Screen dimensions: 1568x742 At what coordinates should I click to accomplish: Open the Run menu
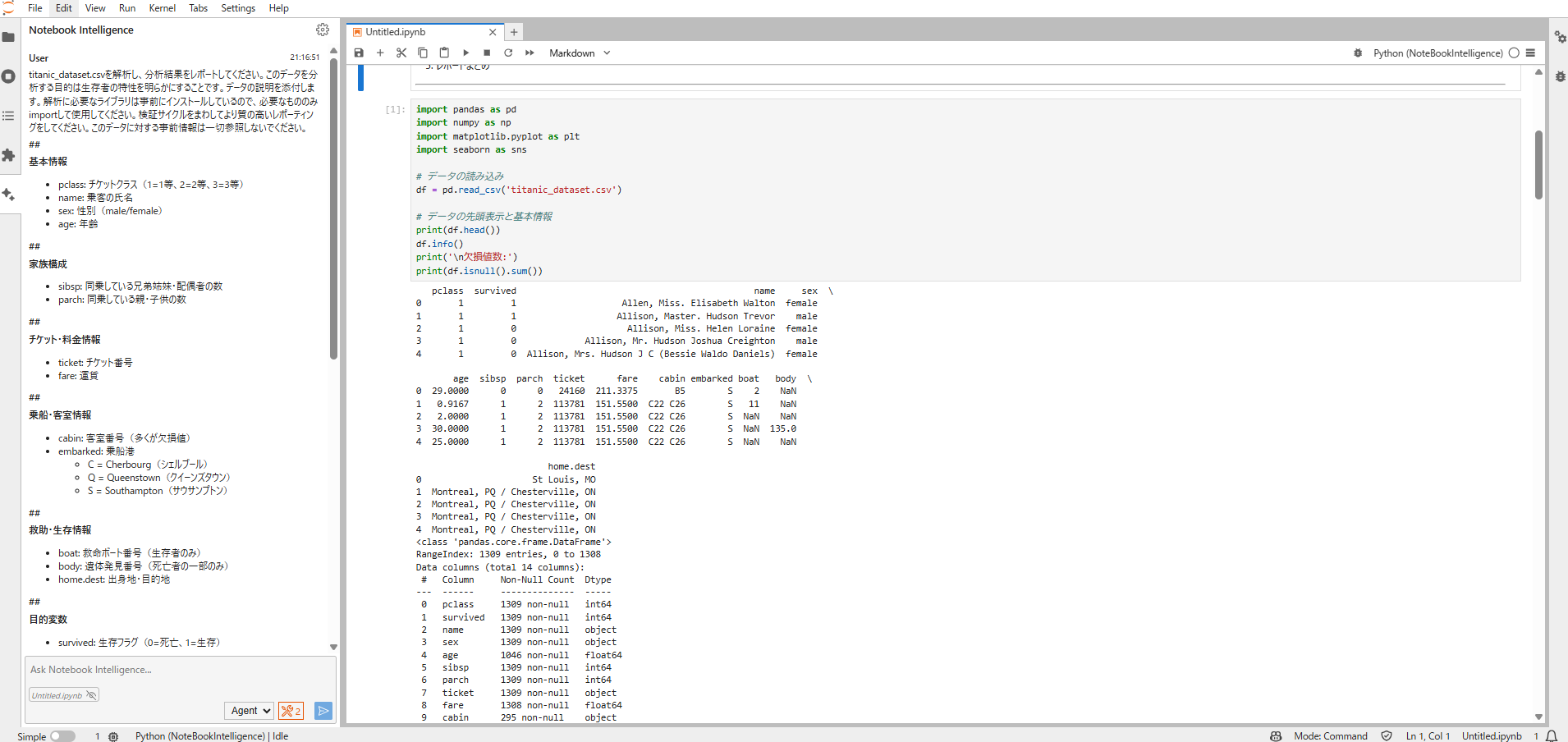127,8
